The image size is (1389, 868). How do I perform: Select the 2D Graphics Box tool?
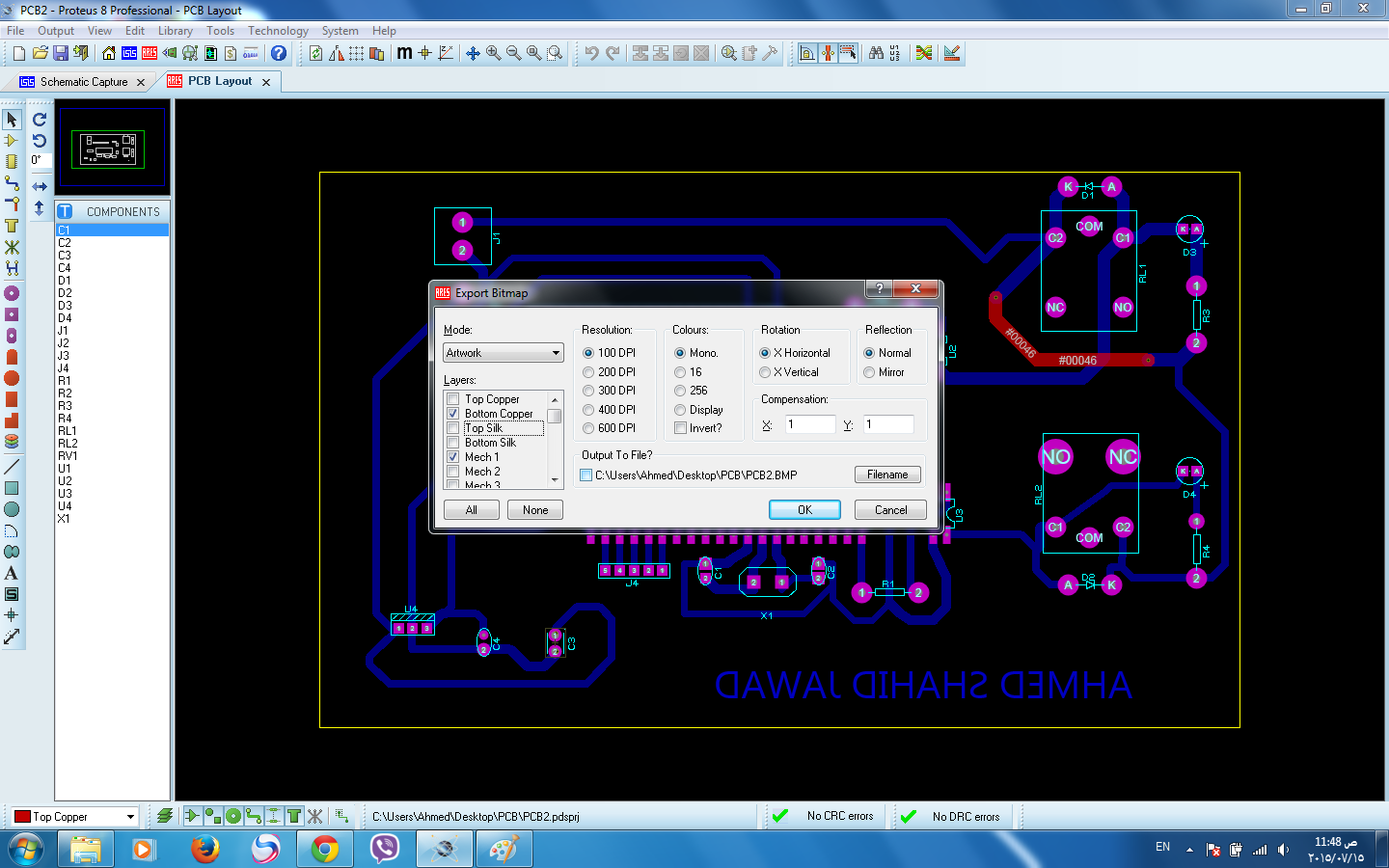point(12,488)
